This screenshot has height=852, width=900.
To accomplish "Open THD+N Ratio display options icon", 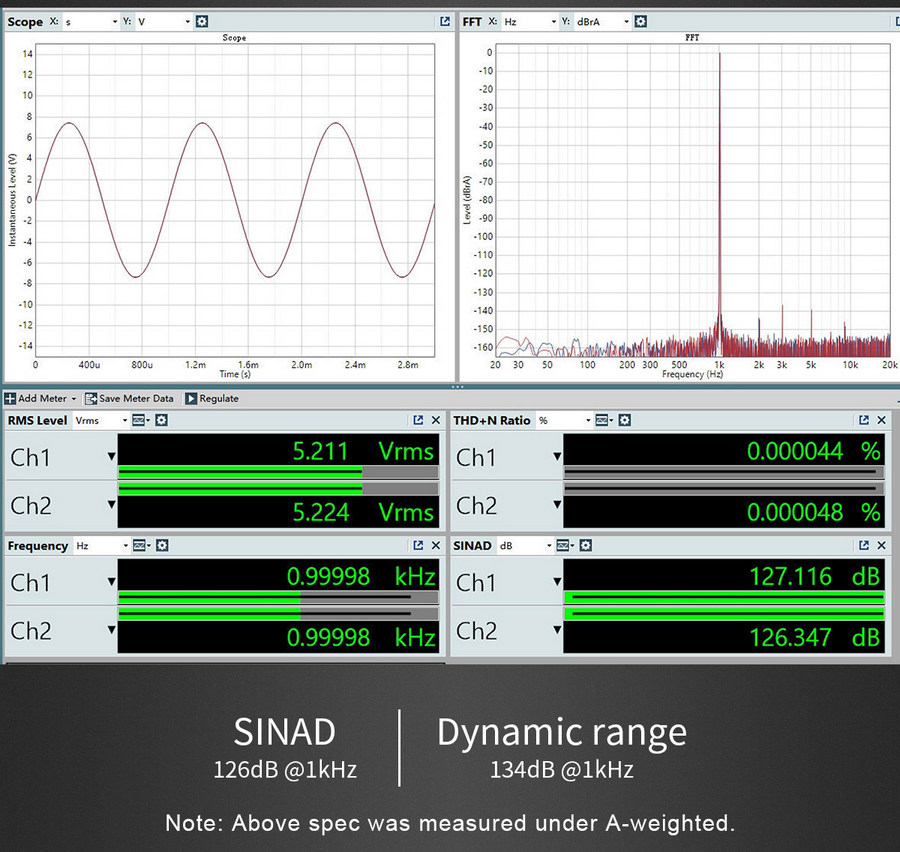I will [x=604, y=421].
